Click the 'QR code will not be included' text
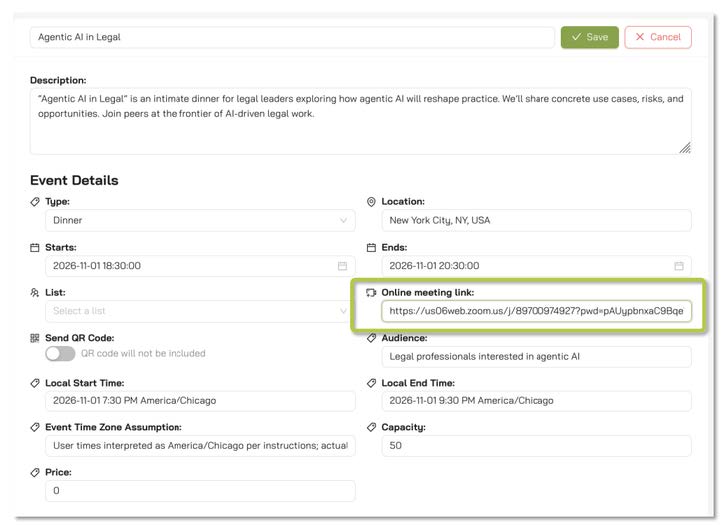Image resolution: width=722 pixels, height=525 pixels. coord(143,353)
